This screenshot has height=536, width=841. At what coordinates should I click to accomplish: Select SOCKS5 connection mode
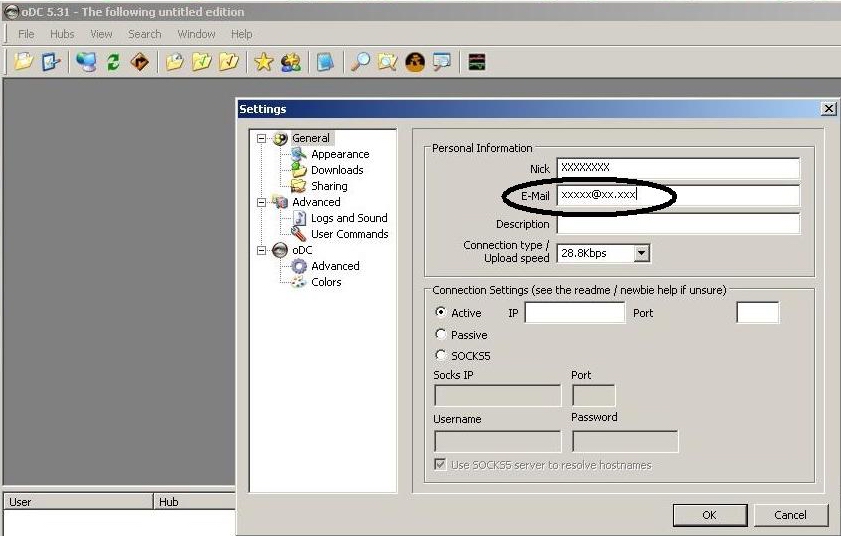[x=440, y=355]
